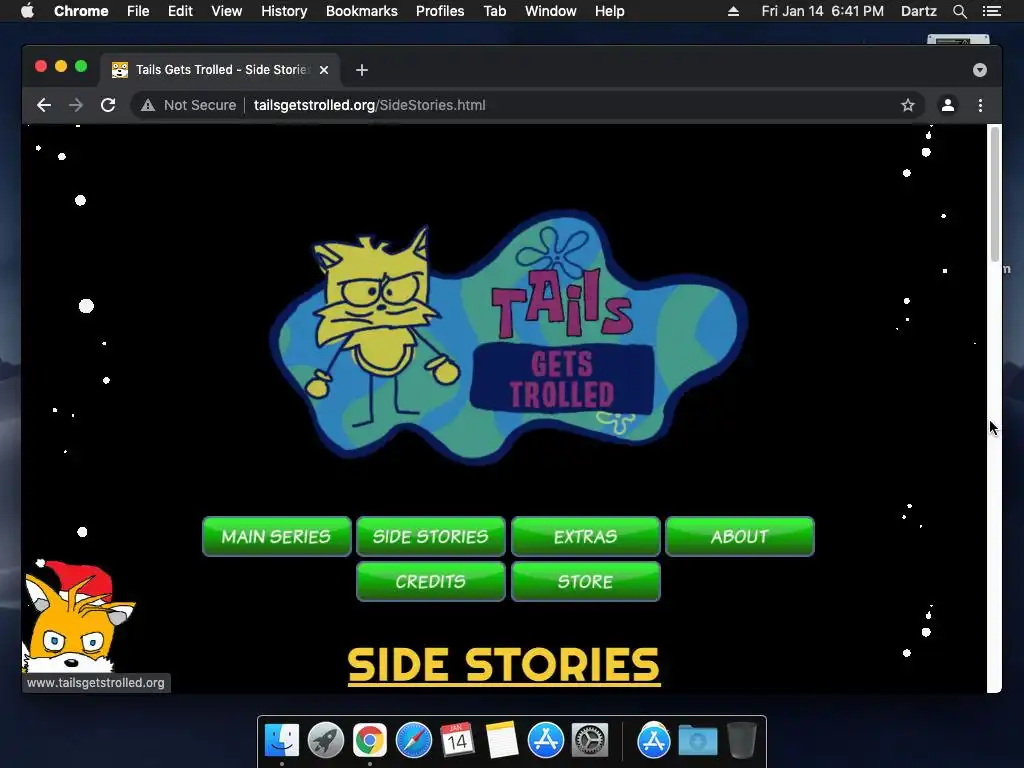
Task: Open the ABOUT page
Action: (x=740, y=537)
